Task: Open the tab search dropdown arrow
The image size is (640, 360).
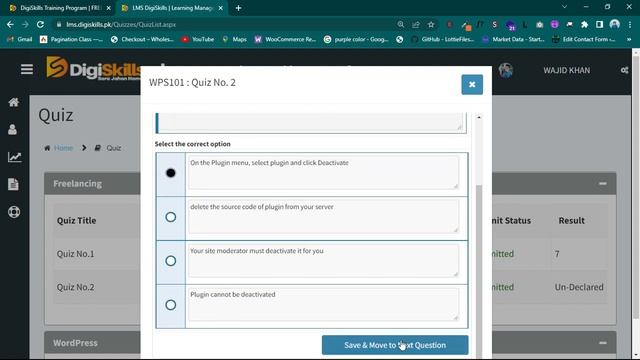Action: coord(564,7)
